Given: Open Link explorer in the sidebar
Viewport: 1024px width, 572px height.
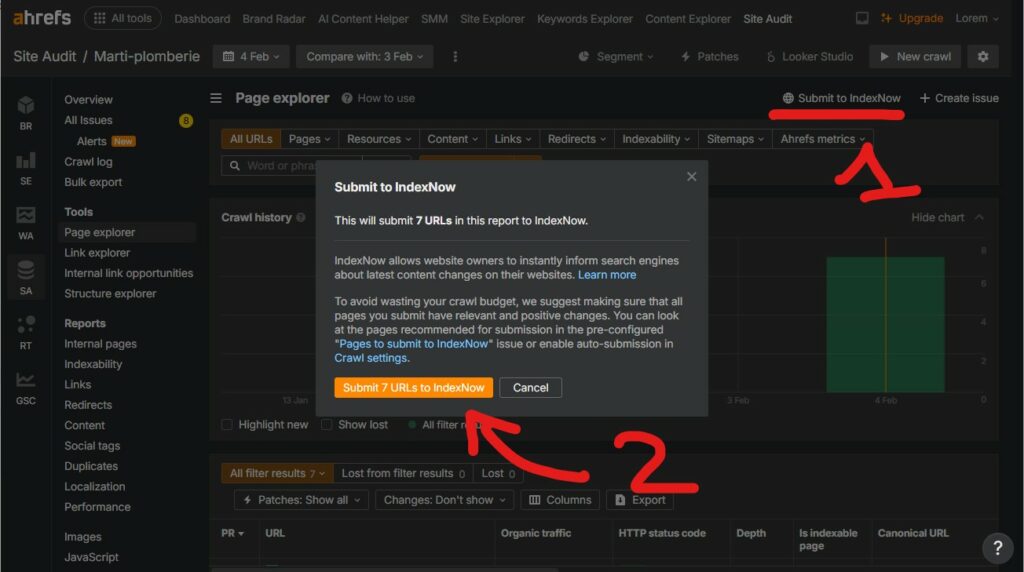Looking at the screenshot, I should tap(97, 253).
